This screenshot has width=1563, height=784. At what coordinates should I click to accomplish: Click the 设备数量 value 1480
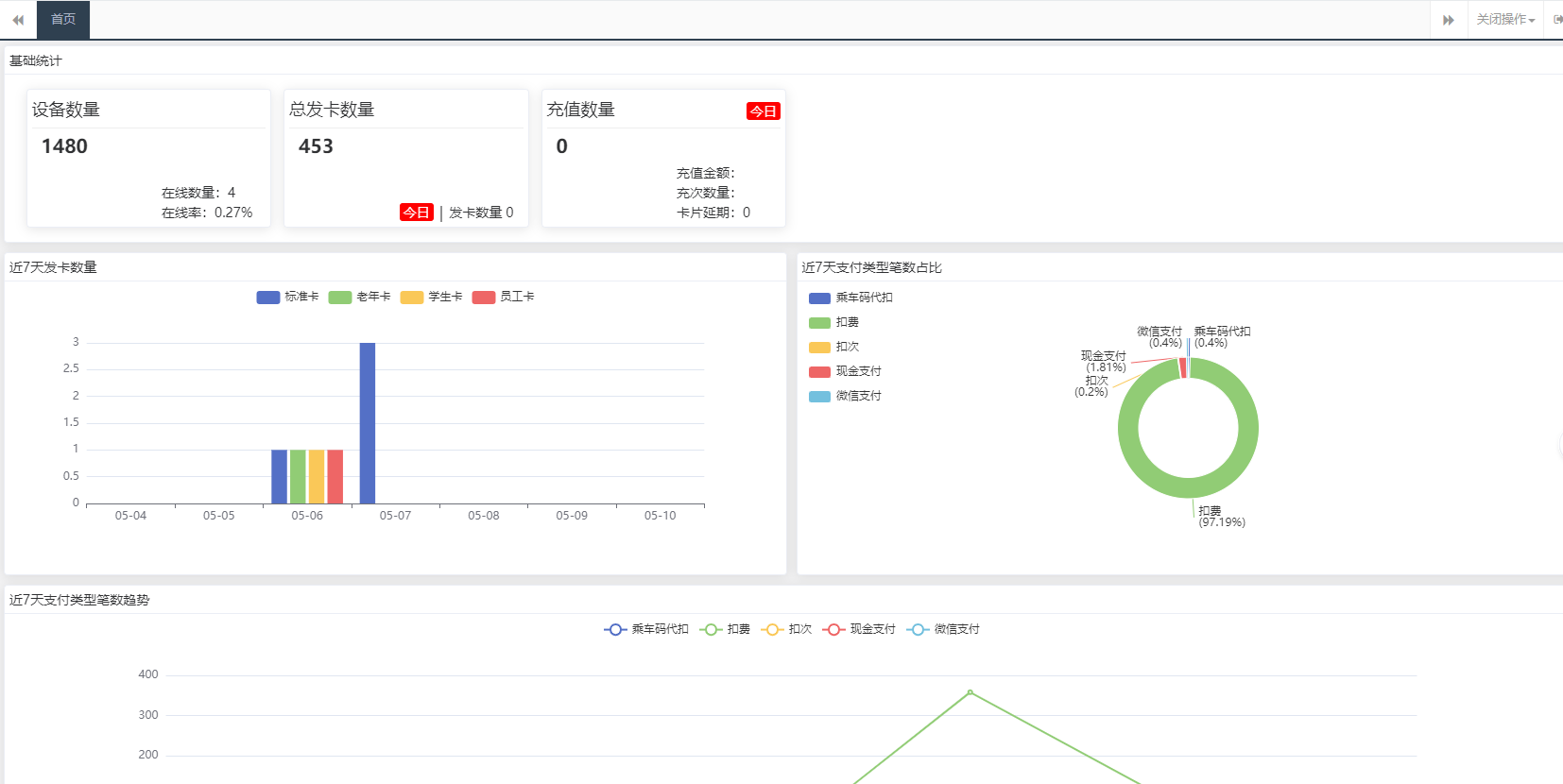64,146
